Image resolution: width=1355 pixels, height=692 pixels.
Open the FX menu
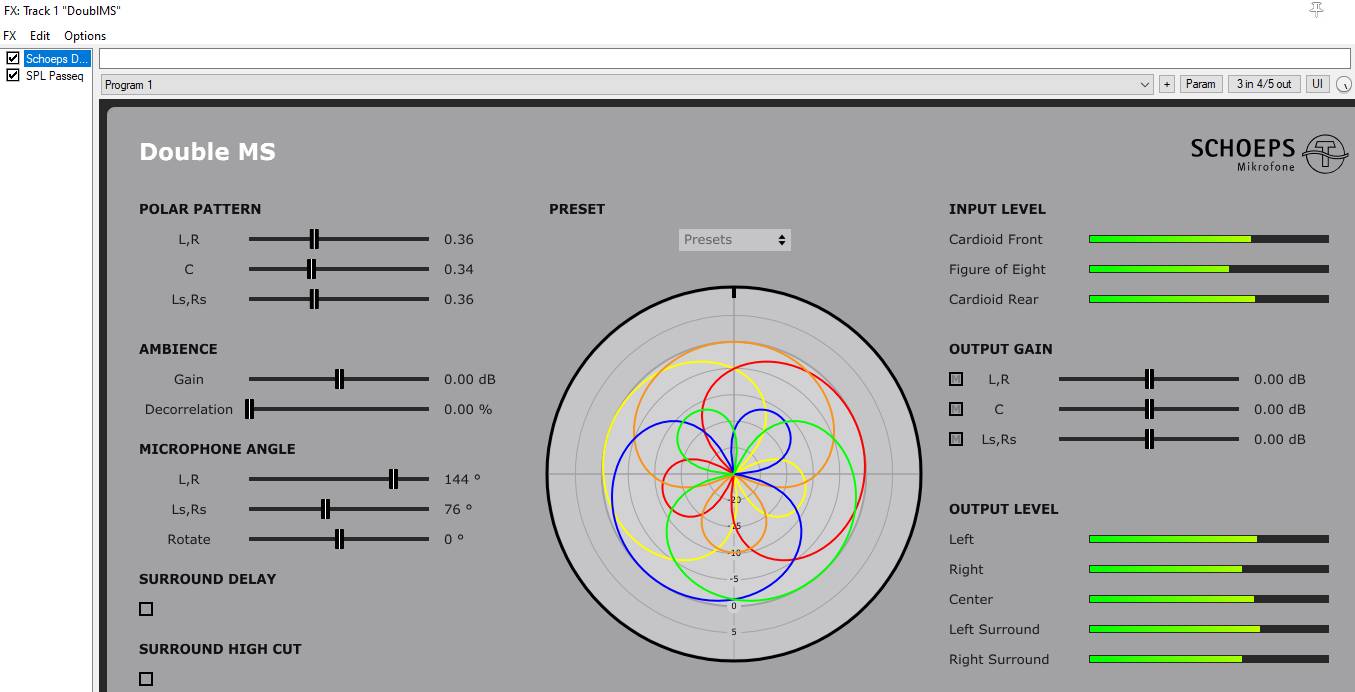coord(10,36)
